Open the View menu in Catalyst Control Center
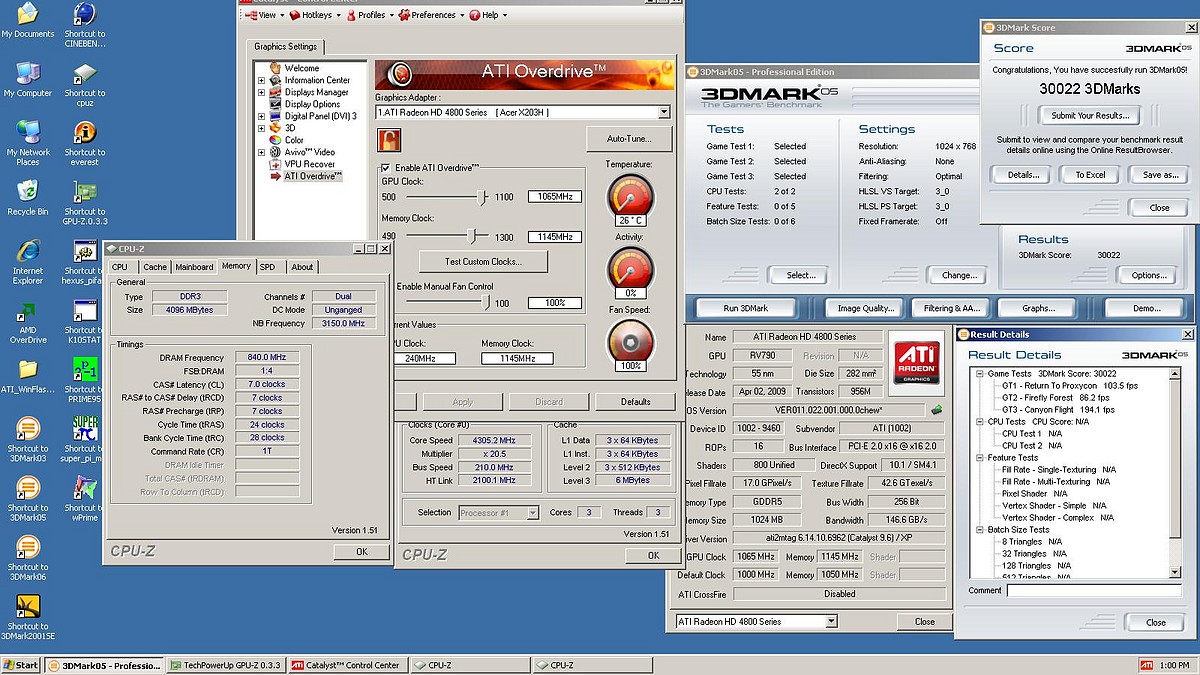Screen dimensions: 1200x675 click(267, 15)
